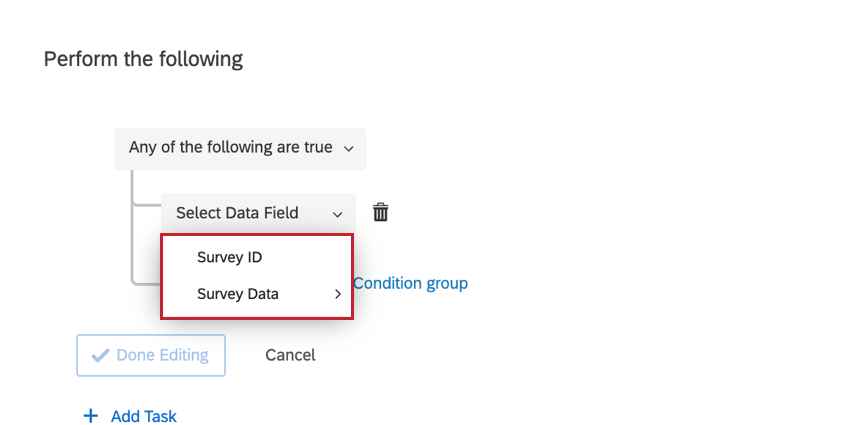The image size is (850, 425).
Task: Add a new task via Add Task
Action: tap(130, 416)
